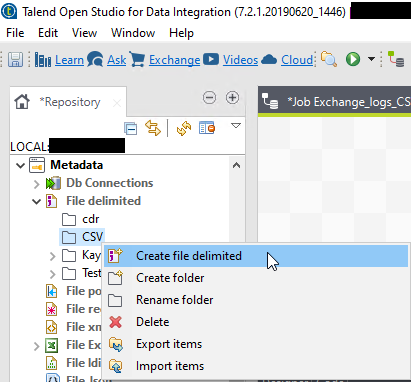This screenshot has height=382, width=411.
Task: Open the Window menu
Action: pyautogui.click(x=133, y=33)
